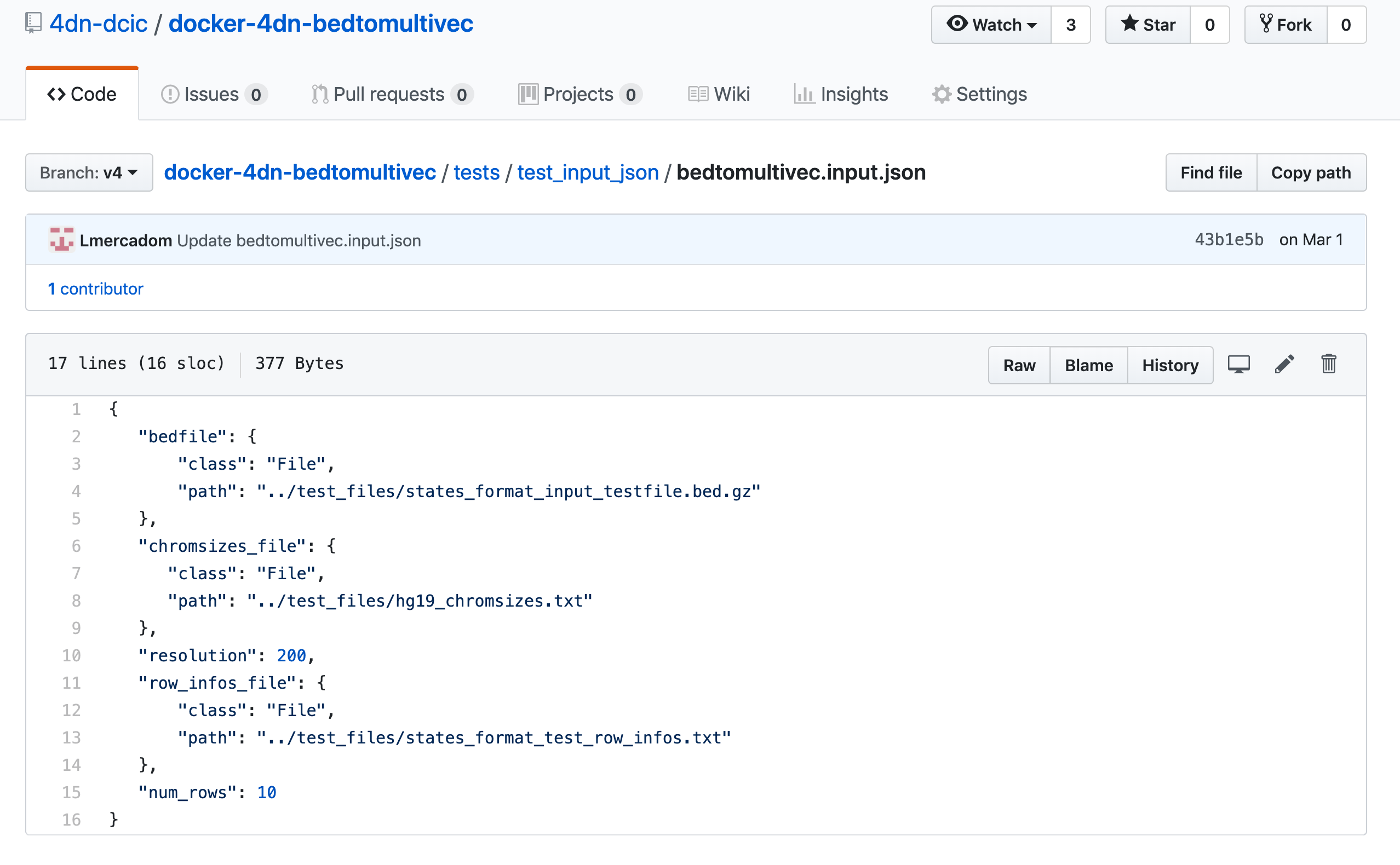Click the states_format_input_testfile.bed.gz path string

point(509,492)
